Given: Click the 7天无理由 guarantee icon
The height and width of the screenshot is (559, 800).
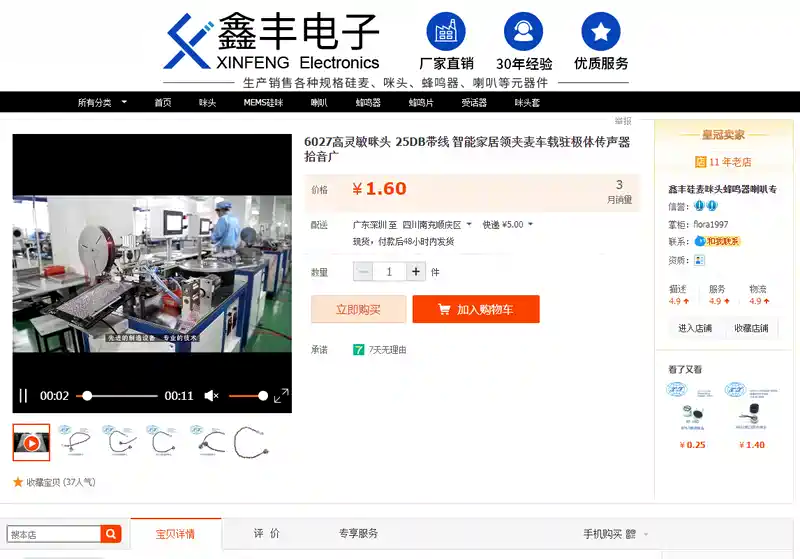Looking at the screenshot, I should pos(359,350).
